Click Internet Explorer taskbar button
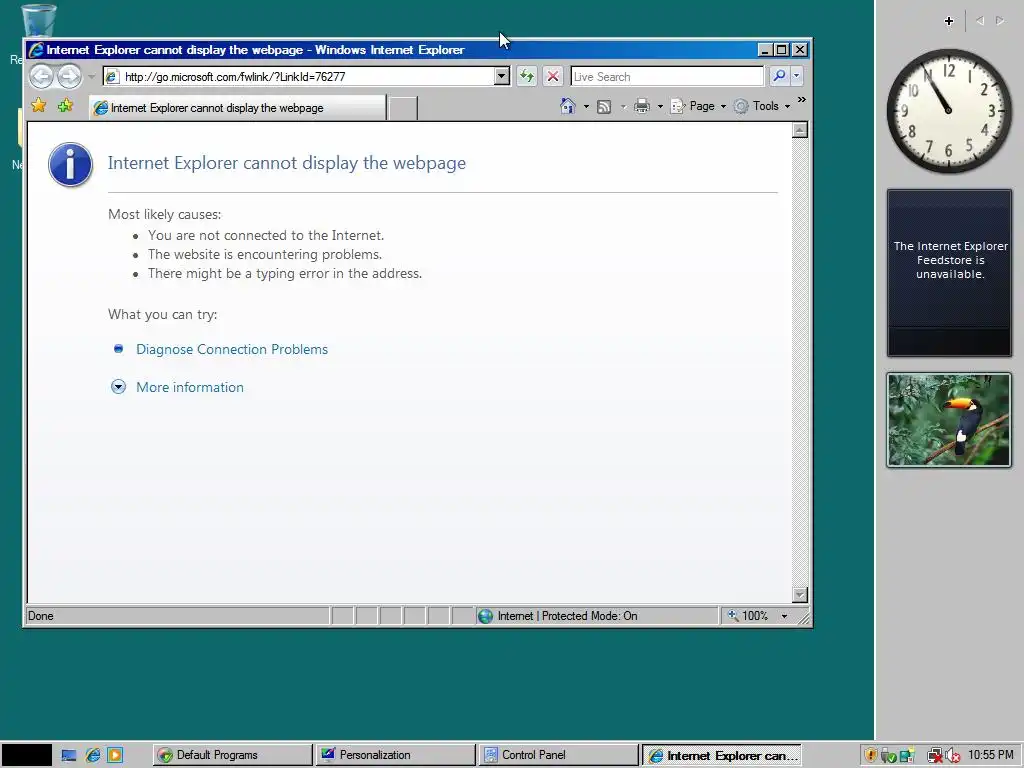 [722, 755]
